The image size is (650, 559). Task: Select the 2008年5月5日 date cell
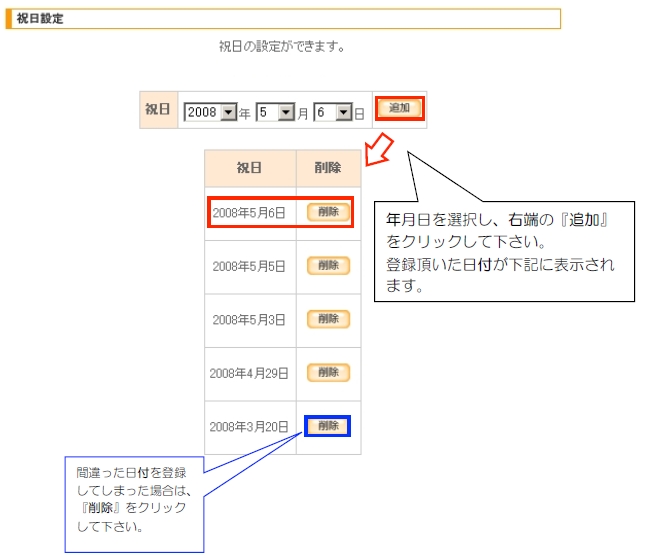click(249, 267)
